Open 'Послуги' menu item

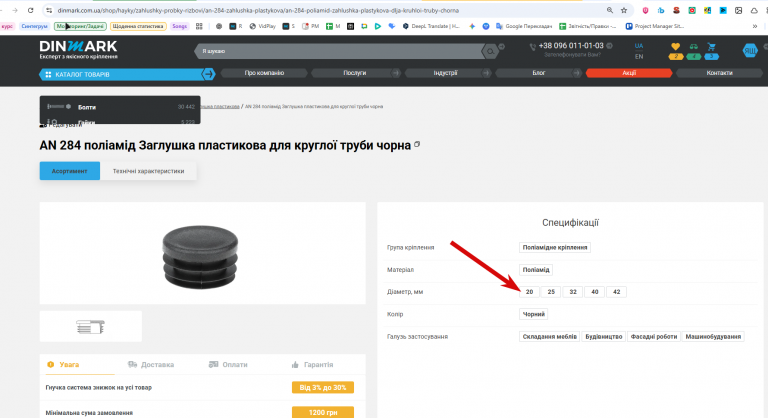pyautogui.click(x=355, y=73)
